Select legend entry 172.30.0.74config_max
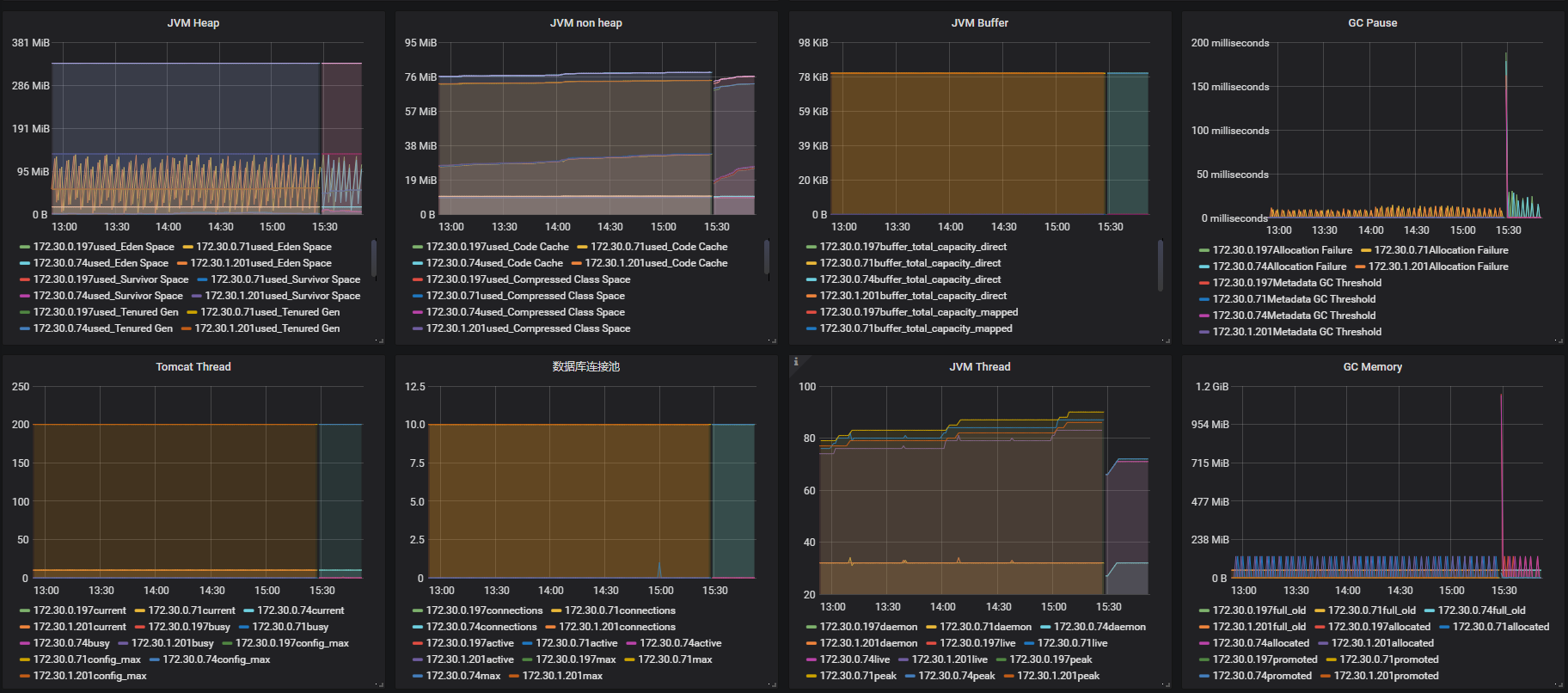Screen dimensions: 1568x693 [x=217, y=659]
